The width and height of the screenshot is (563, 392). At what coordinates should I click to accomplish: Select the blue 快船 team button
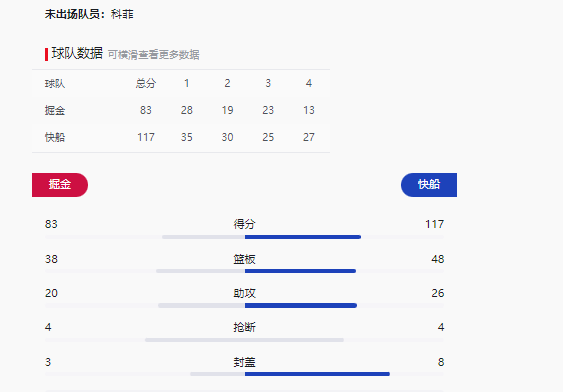[429, 185]
